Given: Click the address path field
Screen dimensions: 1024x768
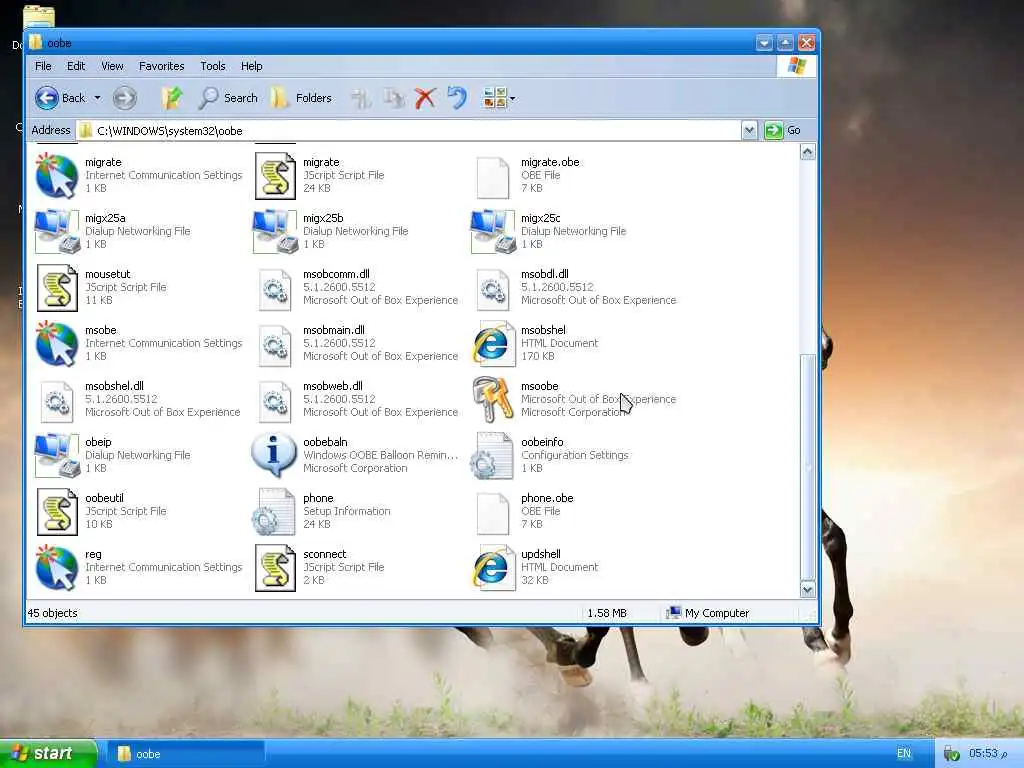Looking at the screenshot, I should click(x=409, y=131).
